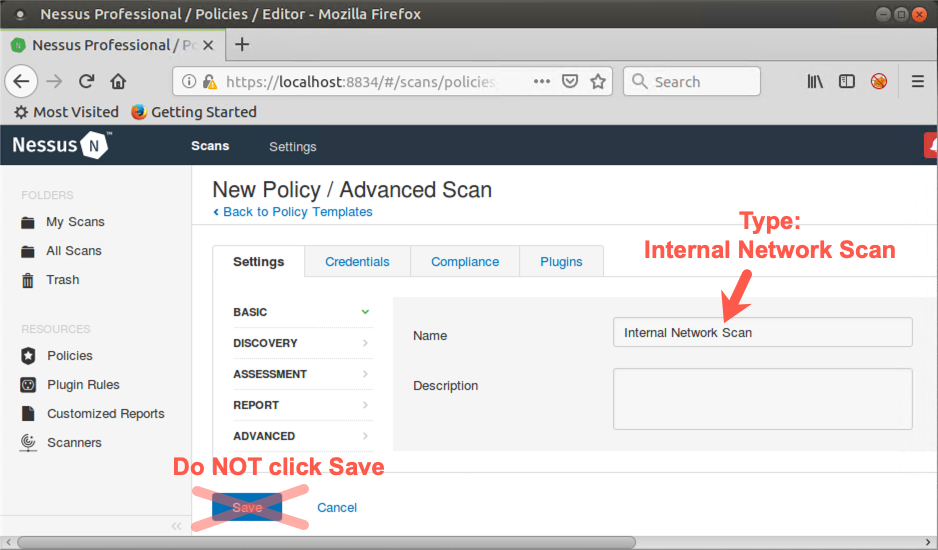Click into the Description text box
The width and height of the screenshot is (938, 550).
[x=762, y=399]
